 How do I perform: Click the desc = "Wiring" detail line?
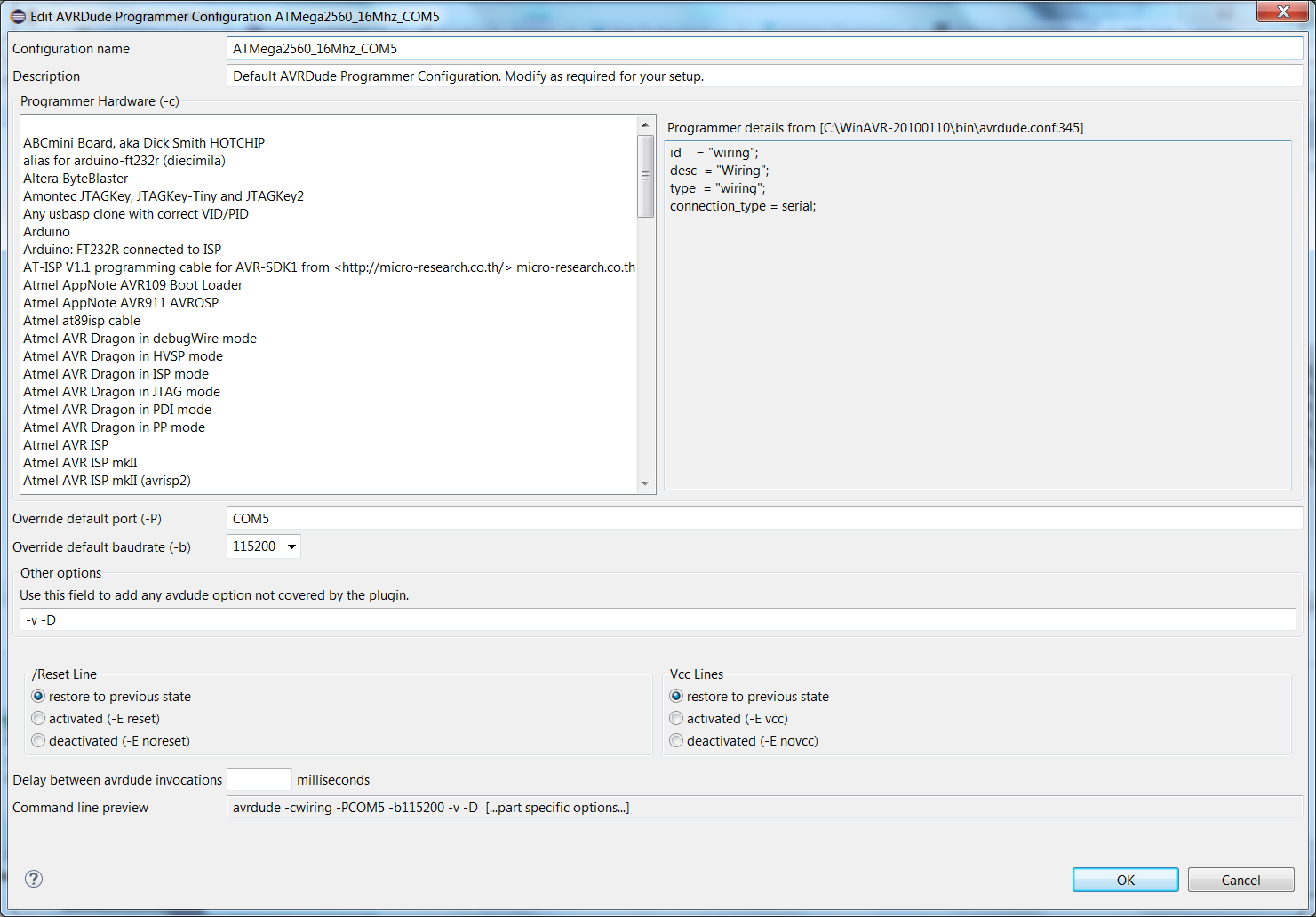720,171
